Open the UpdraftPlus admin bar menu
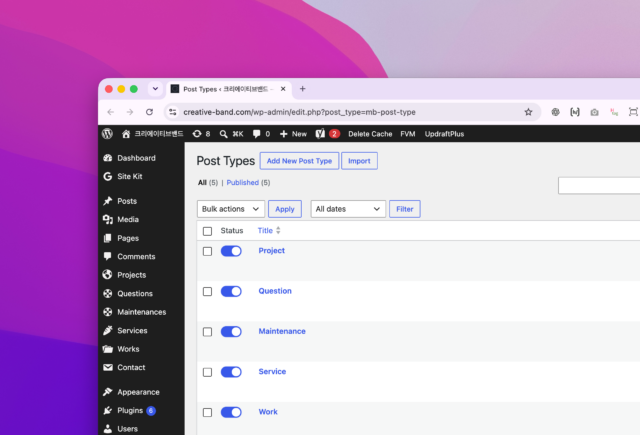640x435 pixels. click(444, 134)
